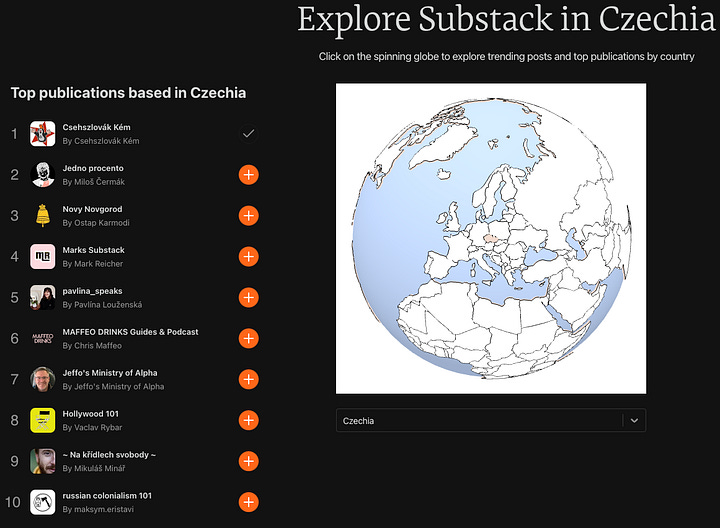Screen dimensions: 720x528
Task: Expand the country dropdown chevron
Action: point(634,420)
